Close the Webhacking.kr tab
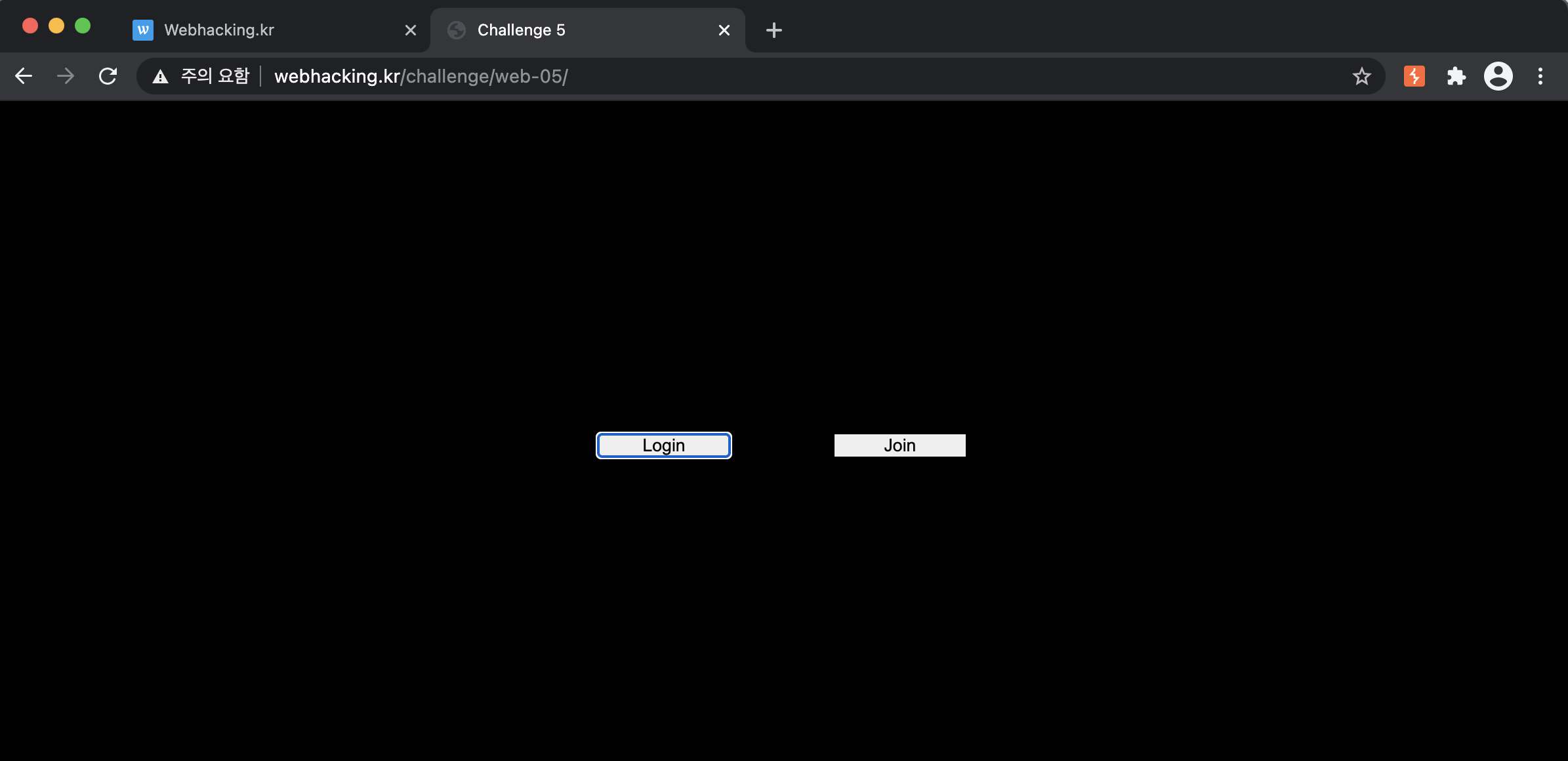Viewport: 1568px width, 761px height. pos(411,30)
